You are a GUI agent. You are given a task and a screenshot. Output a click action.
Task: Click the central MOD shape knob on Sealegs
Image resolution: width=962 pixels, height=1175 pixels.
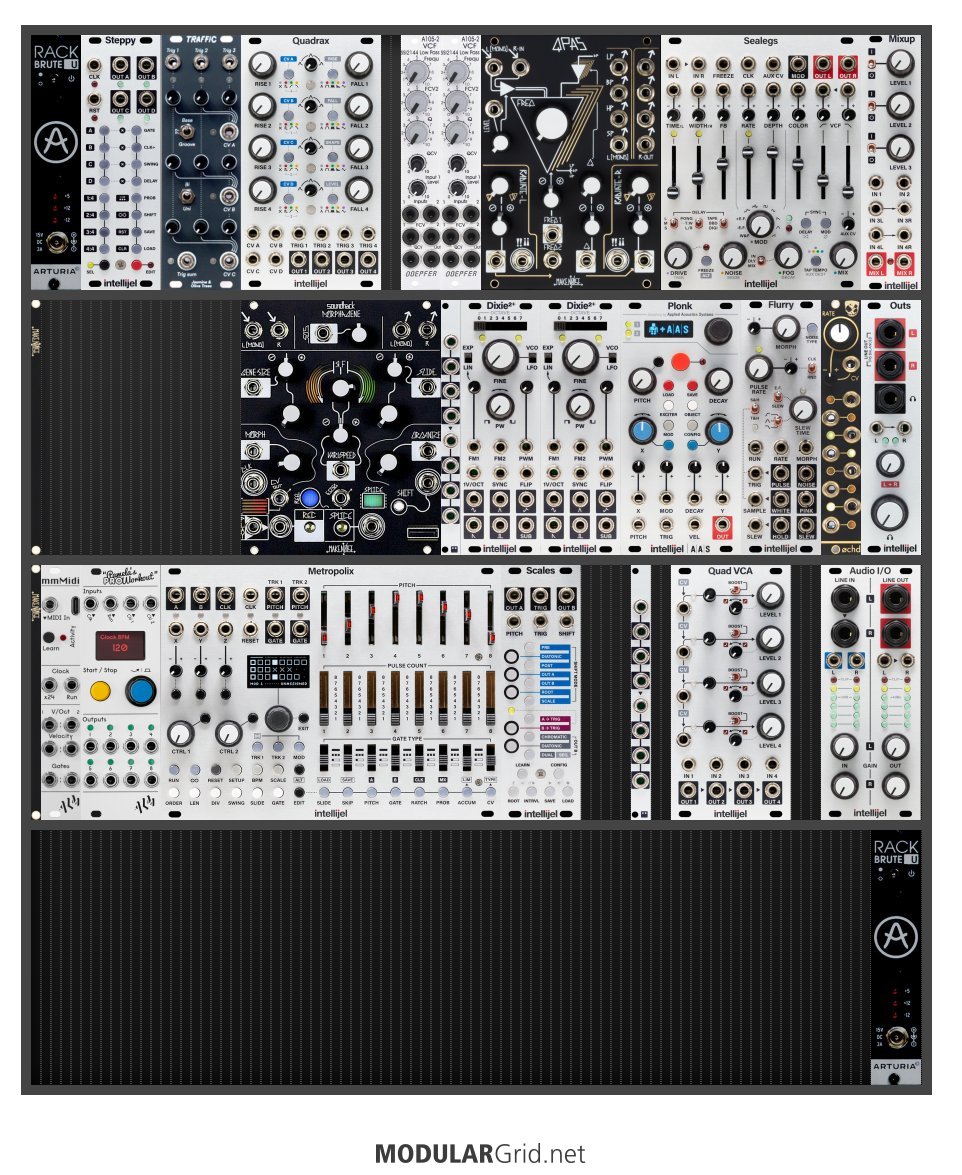point(760,224)
